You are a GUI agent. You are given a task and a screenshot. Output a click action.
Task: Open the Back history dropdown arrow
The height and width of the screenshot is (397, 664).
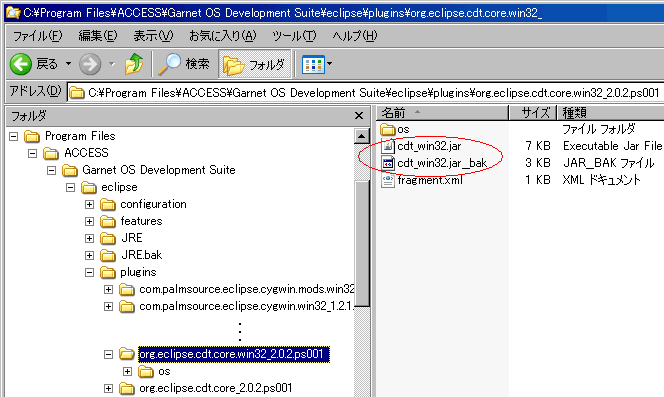click(x=68, y=64)
